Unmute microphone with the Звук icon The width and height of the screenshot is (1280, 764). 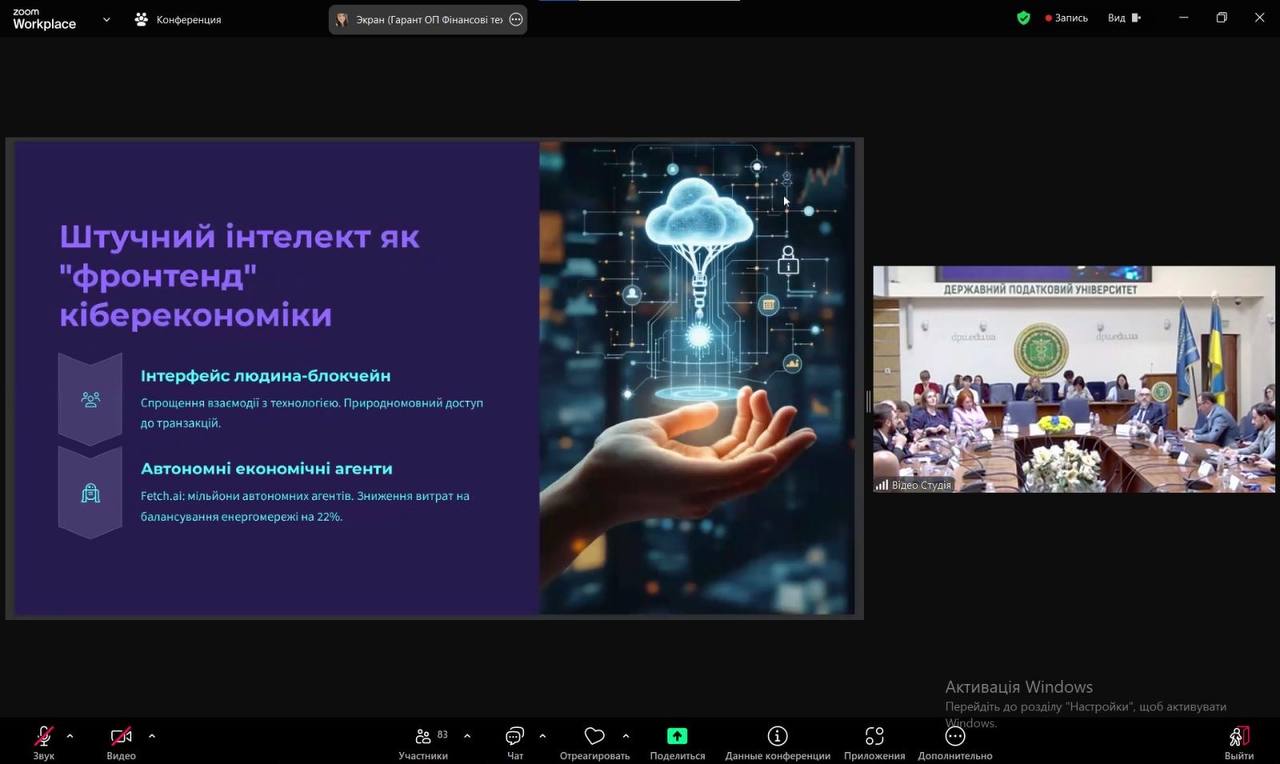[44, 737]
